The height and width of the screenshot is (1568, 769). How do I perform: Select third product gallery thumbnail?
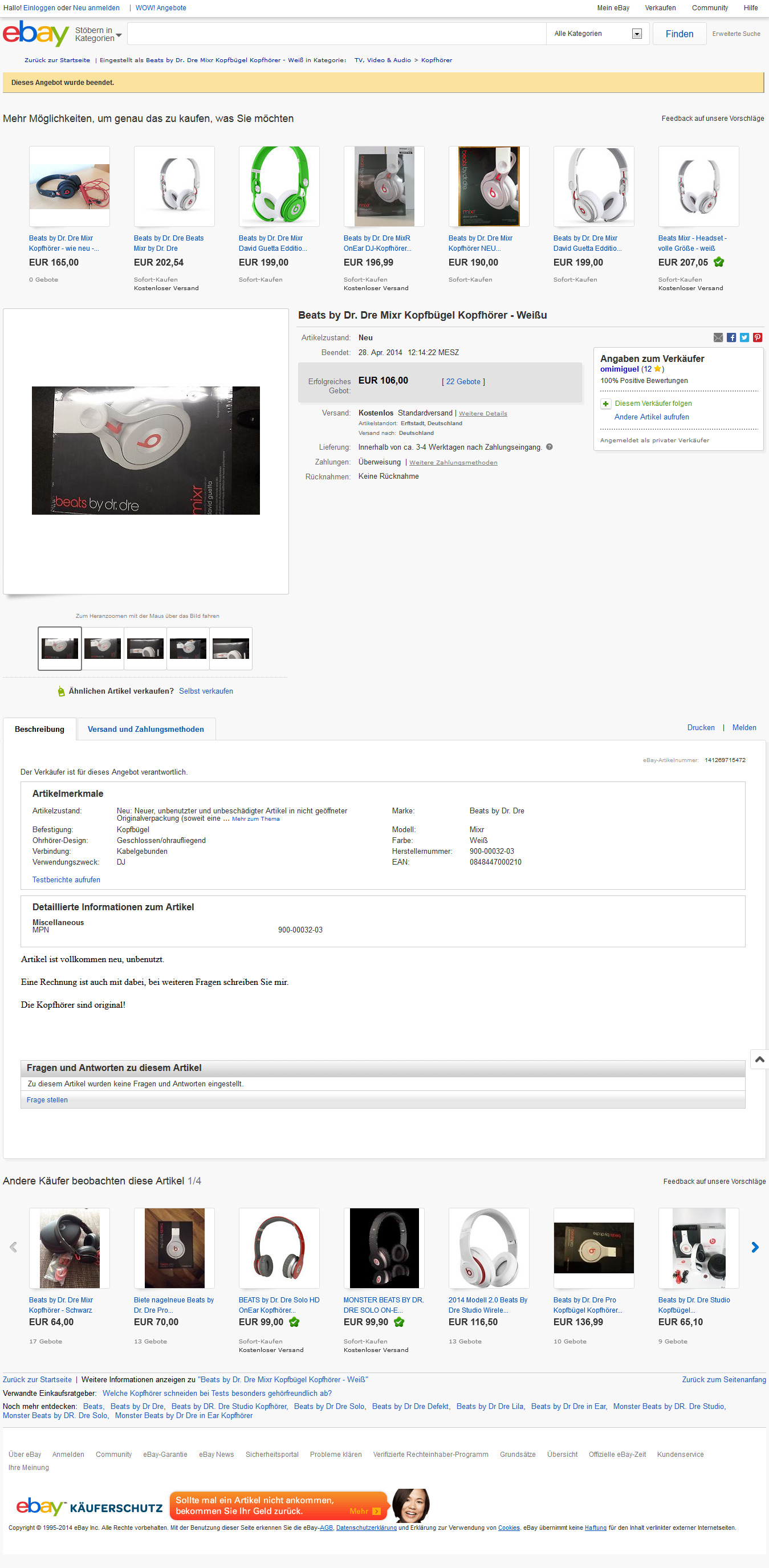coord(145,649)
